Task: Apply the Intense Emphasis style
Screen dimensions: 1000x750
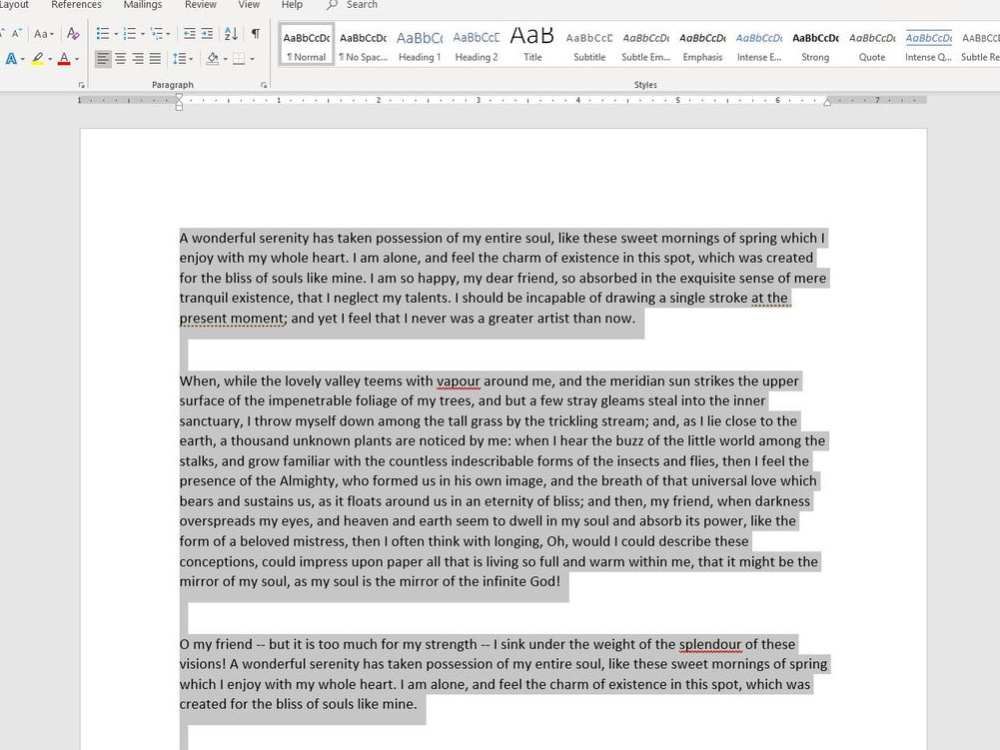Action: tap(759, 45)
